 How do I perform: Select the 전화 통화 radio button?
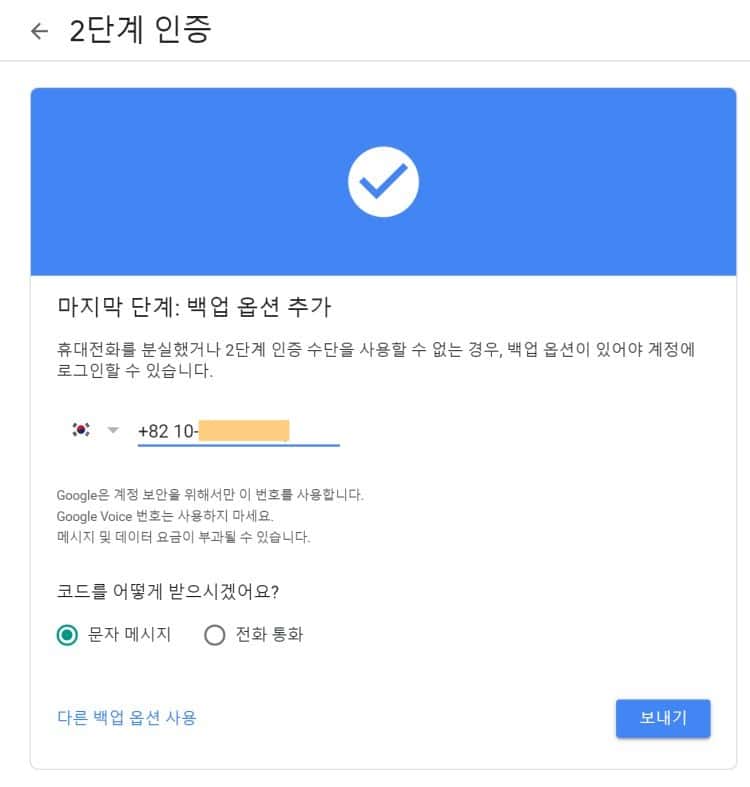[214, 635]
